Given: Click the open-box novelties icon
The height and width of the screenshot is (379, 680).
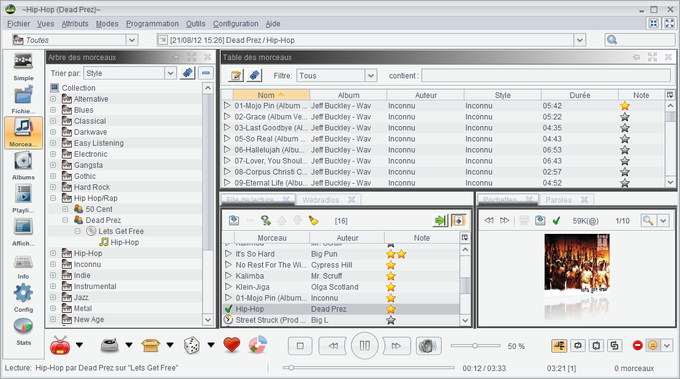Looking at the screenshot, I should [150, 345].
